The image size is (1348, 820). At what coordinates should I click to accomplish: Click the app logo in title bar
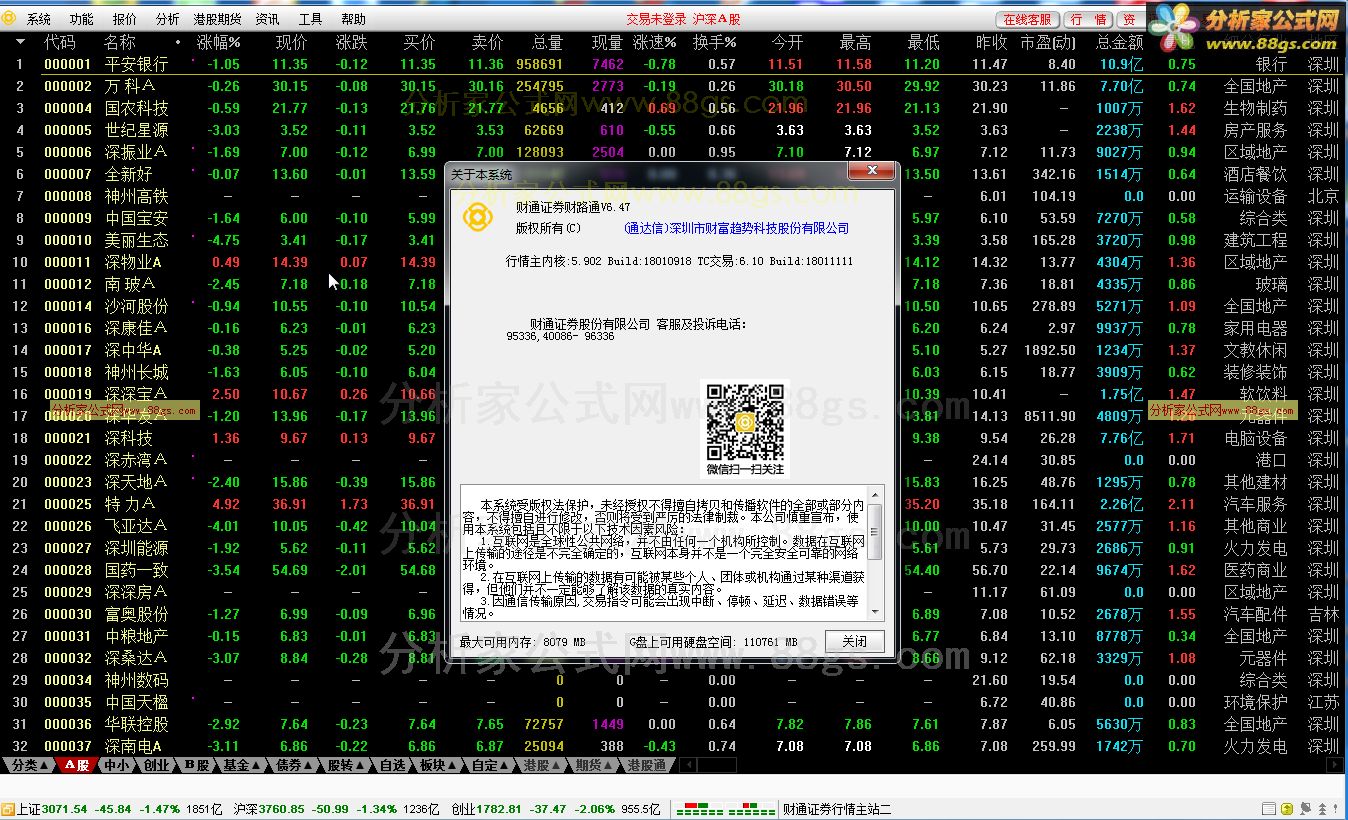click(x=11, y=19)
